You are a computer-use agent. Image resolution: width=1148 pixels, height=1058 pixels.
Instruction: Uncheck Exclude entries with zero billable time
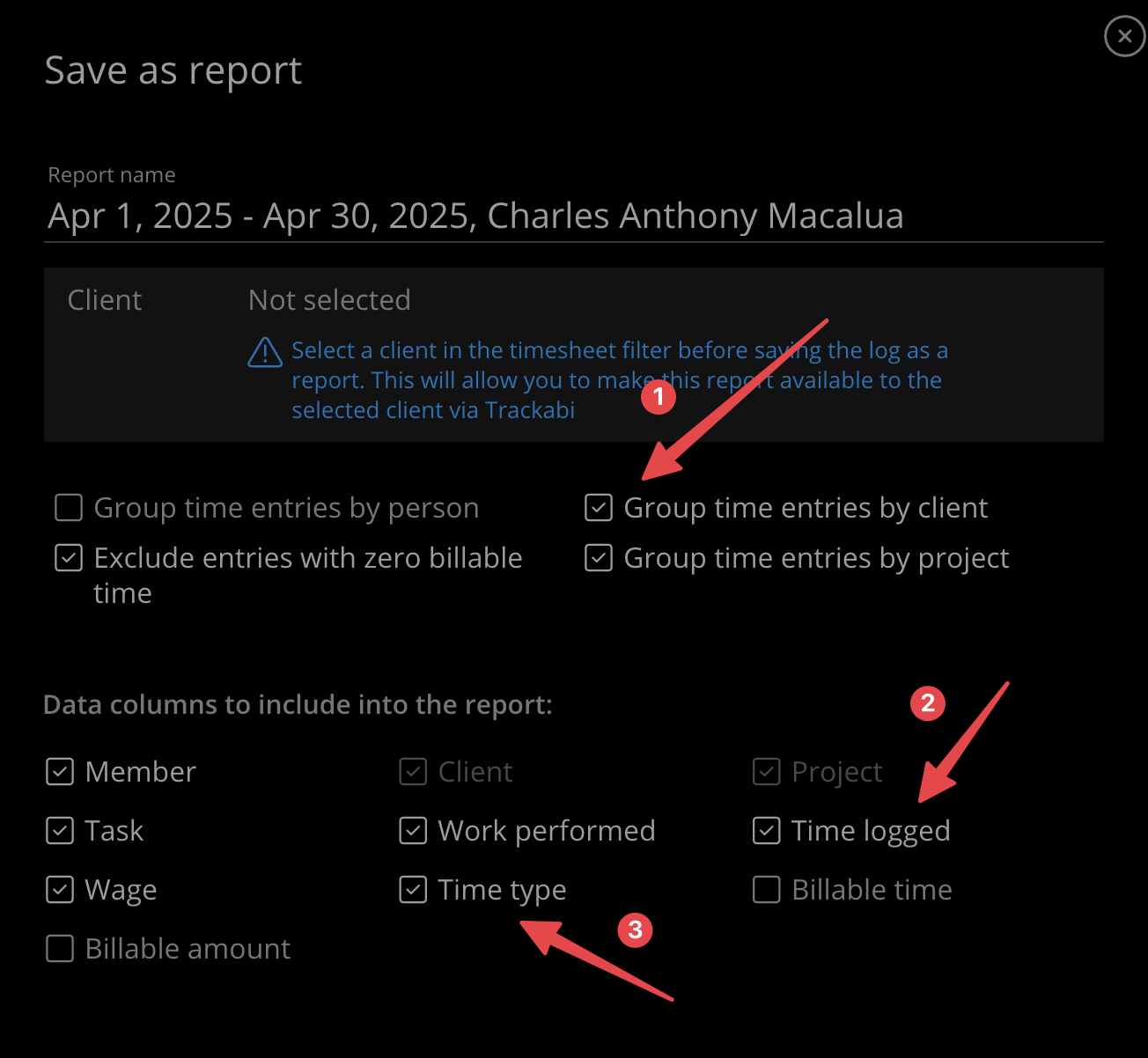tap(69, 558)
